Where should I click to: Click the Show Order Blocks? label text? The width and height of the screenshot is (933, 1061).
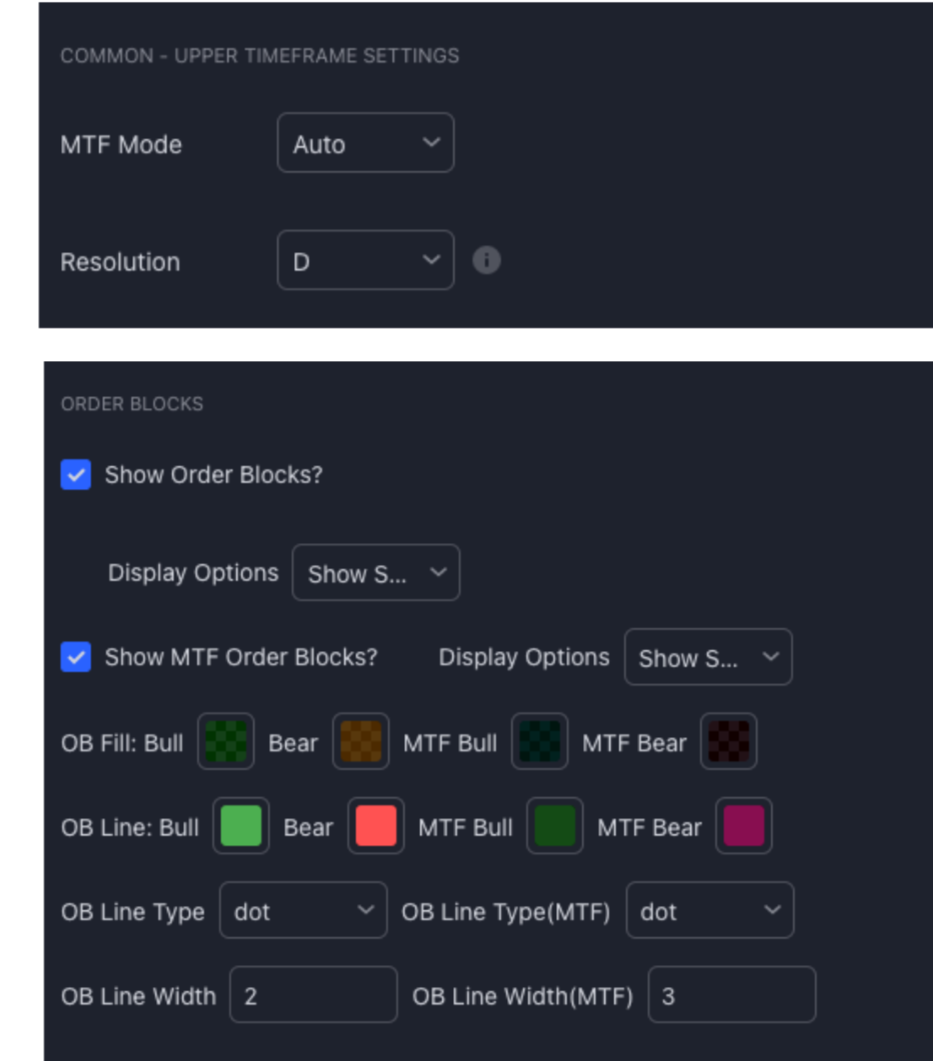214,474
